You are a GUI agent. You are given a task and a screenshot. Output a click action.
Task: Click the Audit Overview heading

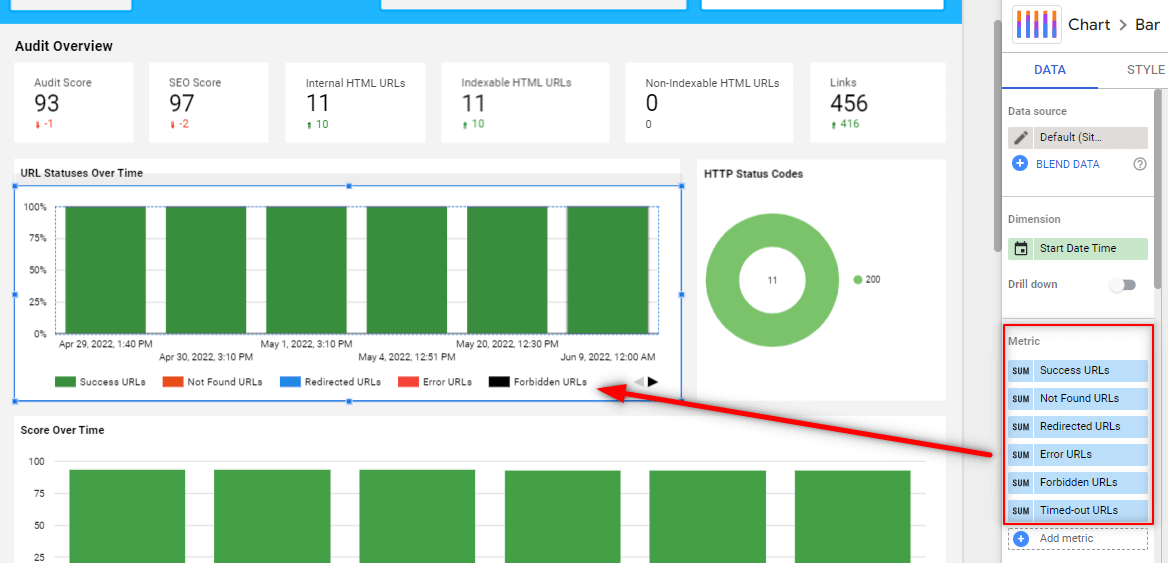[63, 46]
